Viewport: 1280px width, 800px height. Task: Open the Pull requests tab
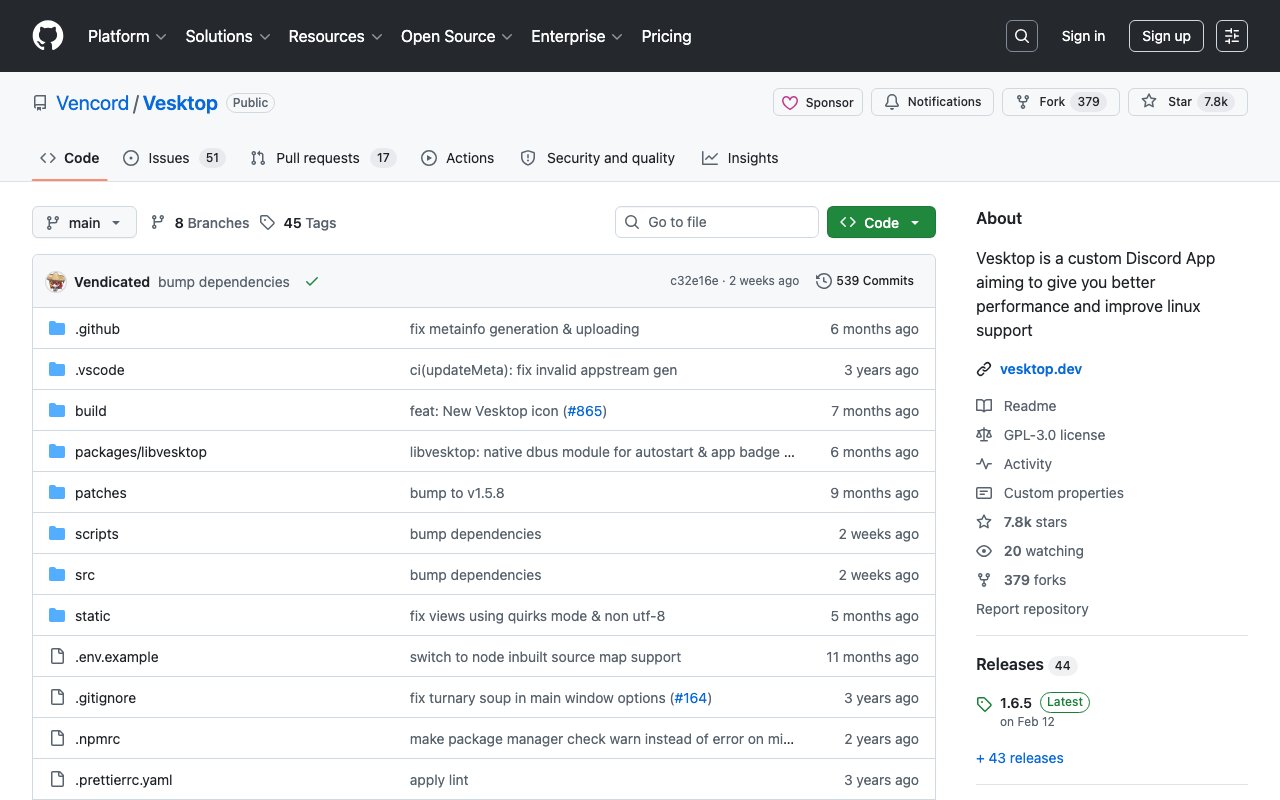click(x=323, y=158)
